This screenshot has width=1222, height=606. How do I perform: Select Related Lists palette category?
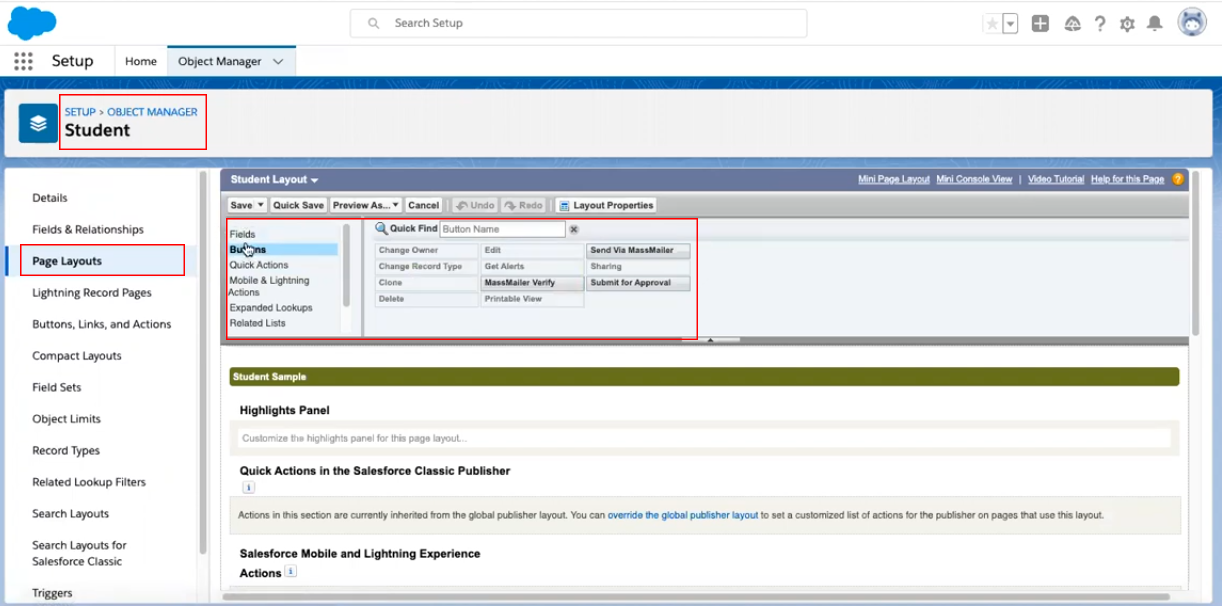257,323
